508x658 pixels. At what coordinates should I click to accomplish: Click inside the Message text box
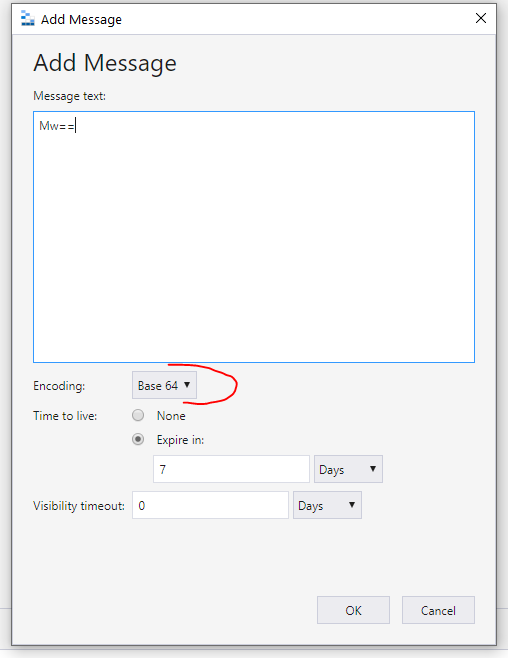[254, 237]
